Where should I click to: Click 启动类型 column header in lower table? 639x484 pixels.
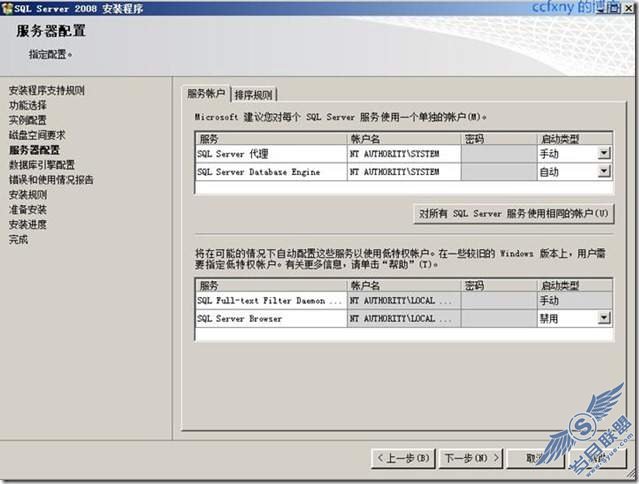[575, 285]
